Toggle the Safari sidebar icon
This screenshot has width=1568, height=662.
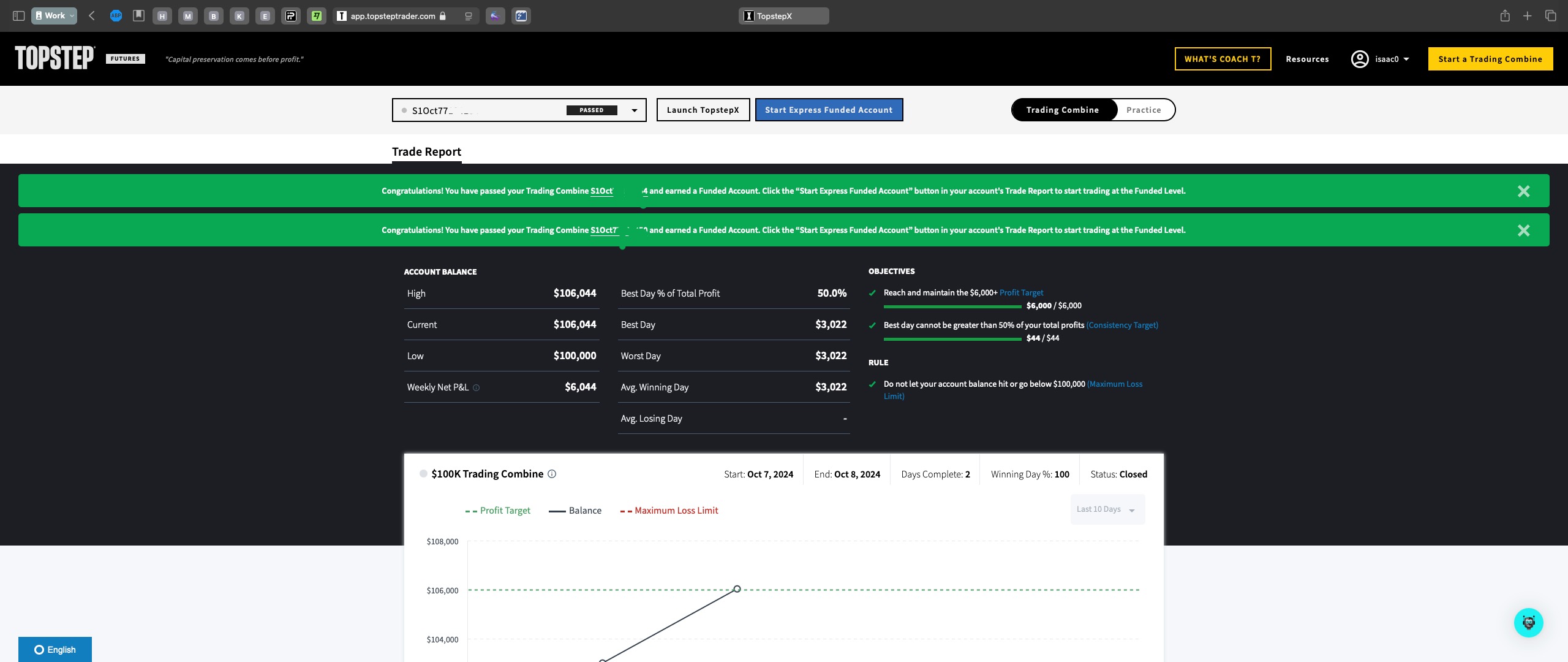(18, 16)
